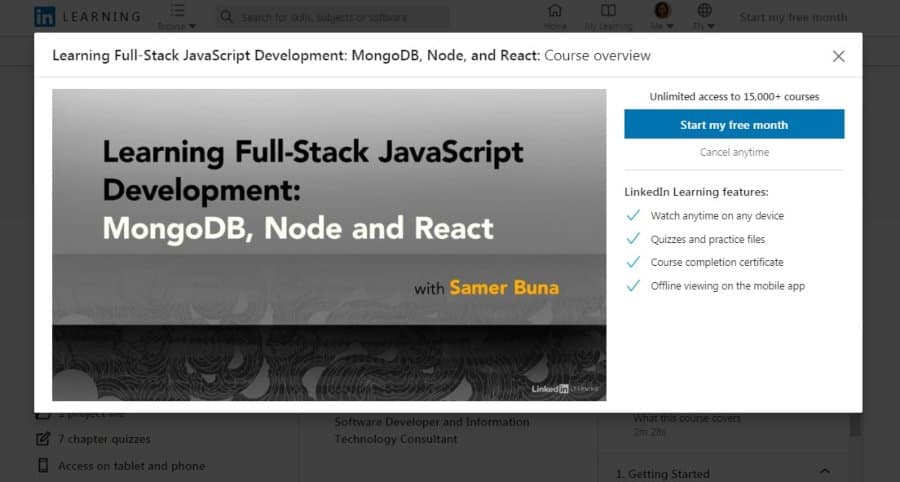Click Start my free month header link
The image size is (900, 482).
pyautogui.click(x=793, y=17)
